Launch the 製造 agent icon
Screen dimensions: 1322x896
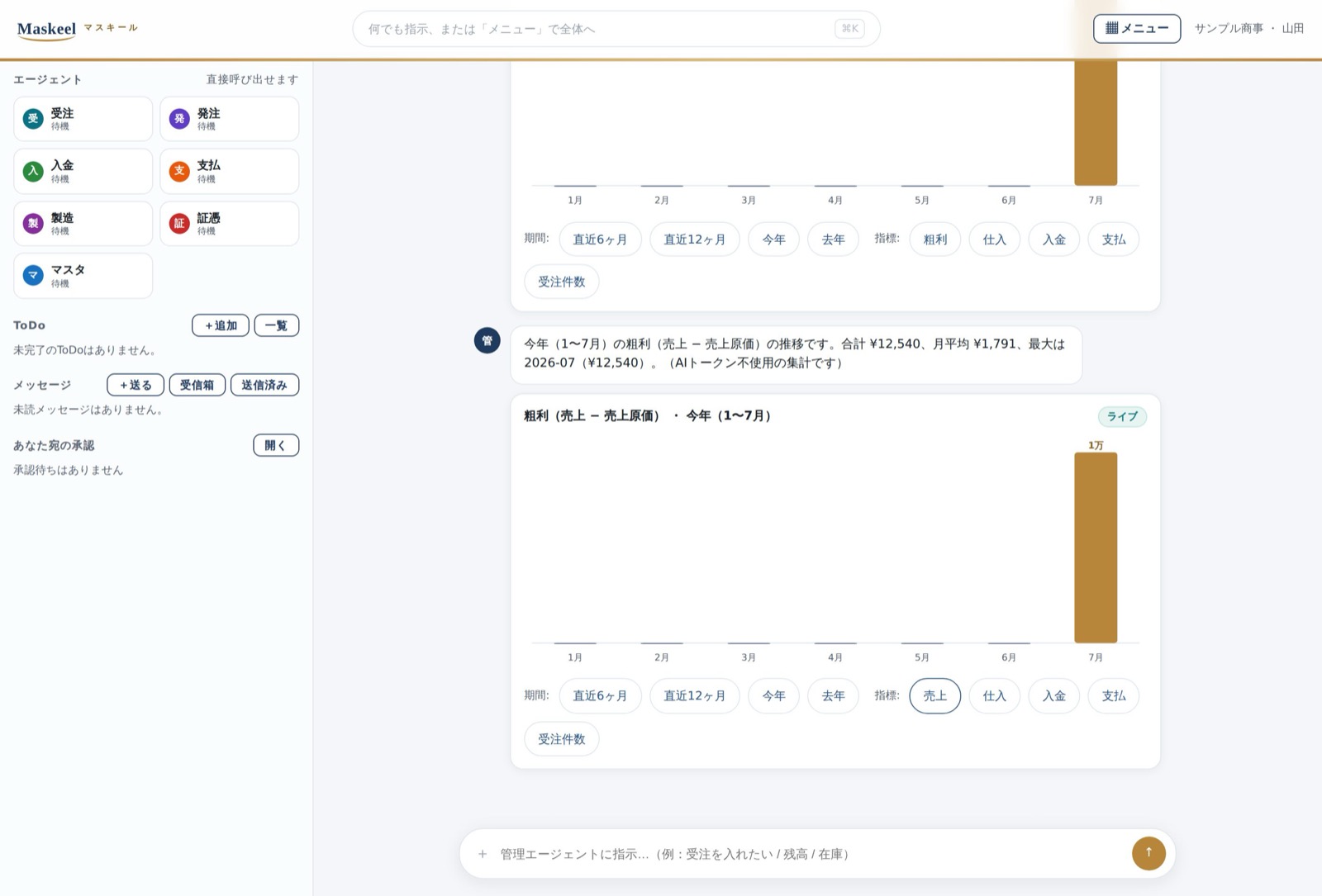[x=33, y=223]
